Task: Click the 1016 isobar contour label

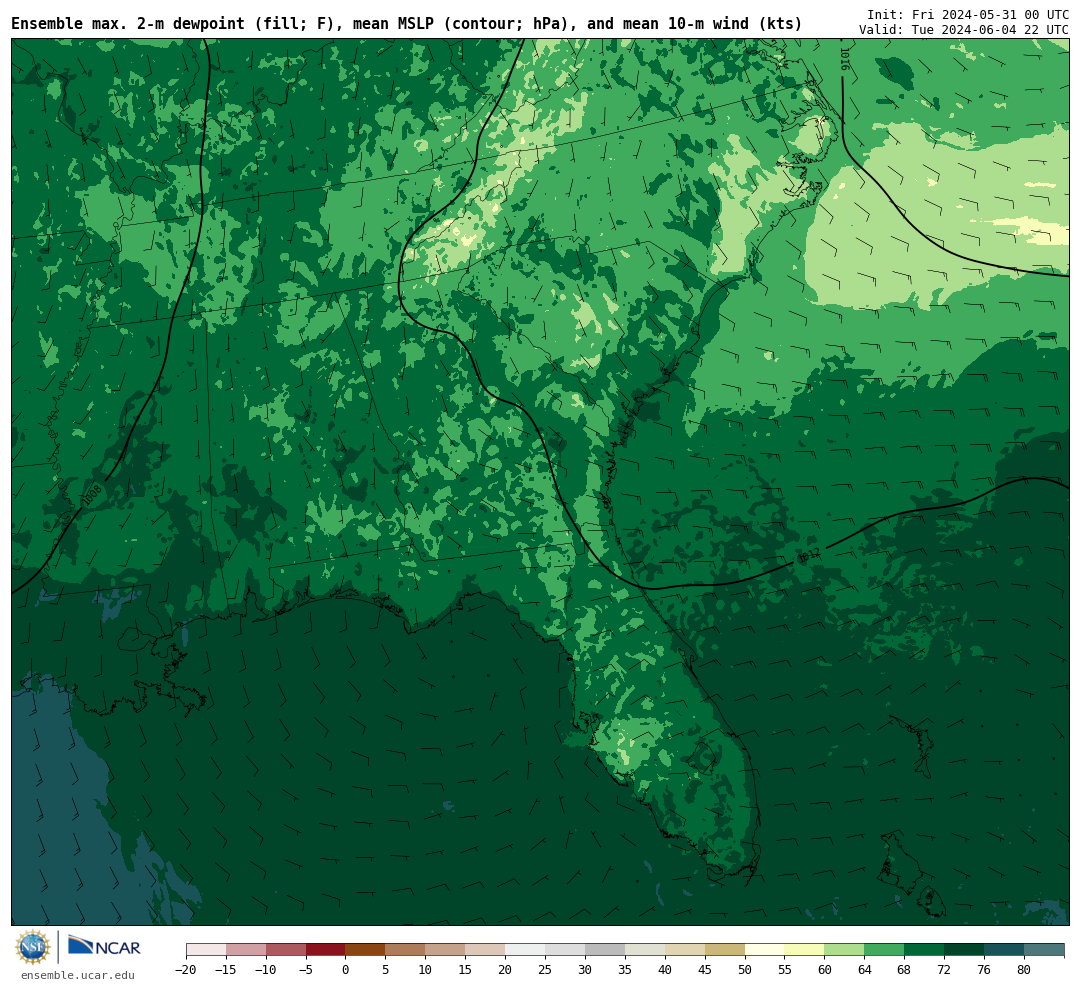Action: (x=844, y=59)
